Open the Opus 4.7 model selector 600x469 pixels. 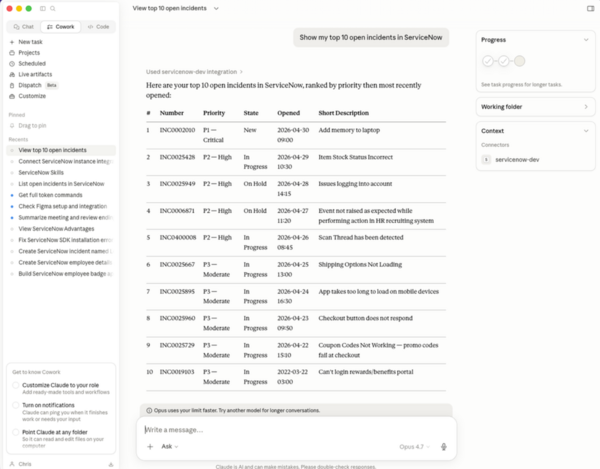tap(414, 447)
